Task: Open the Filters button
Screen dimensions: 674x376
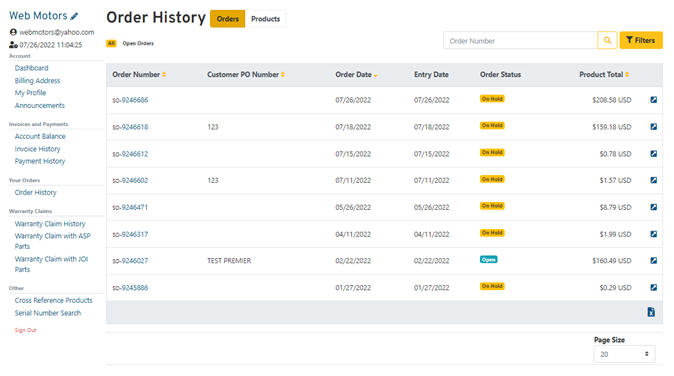Action: click(x=640, y=40)
